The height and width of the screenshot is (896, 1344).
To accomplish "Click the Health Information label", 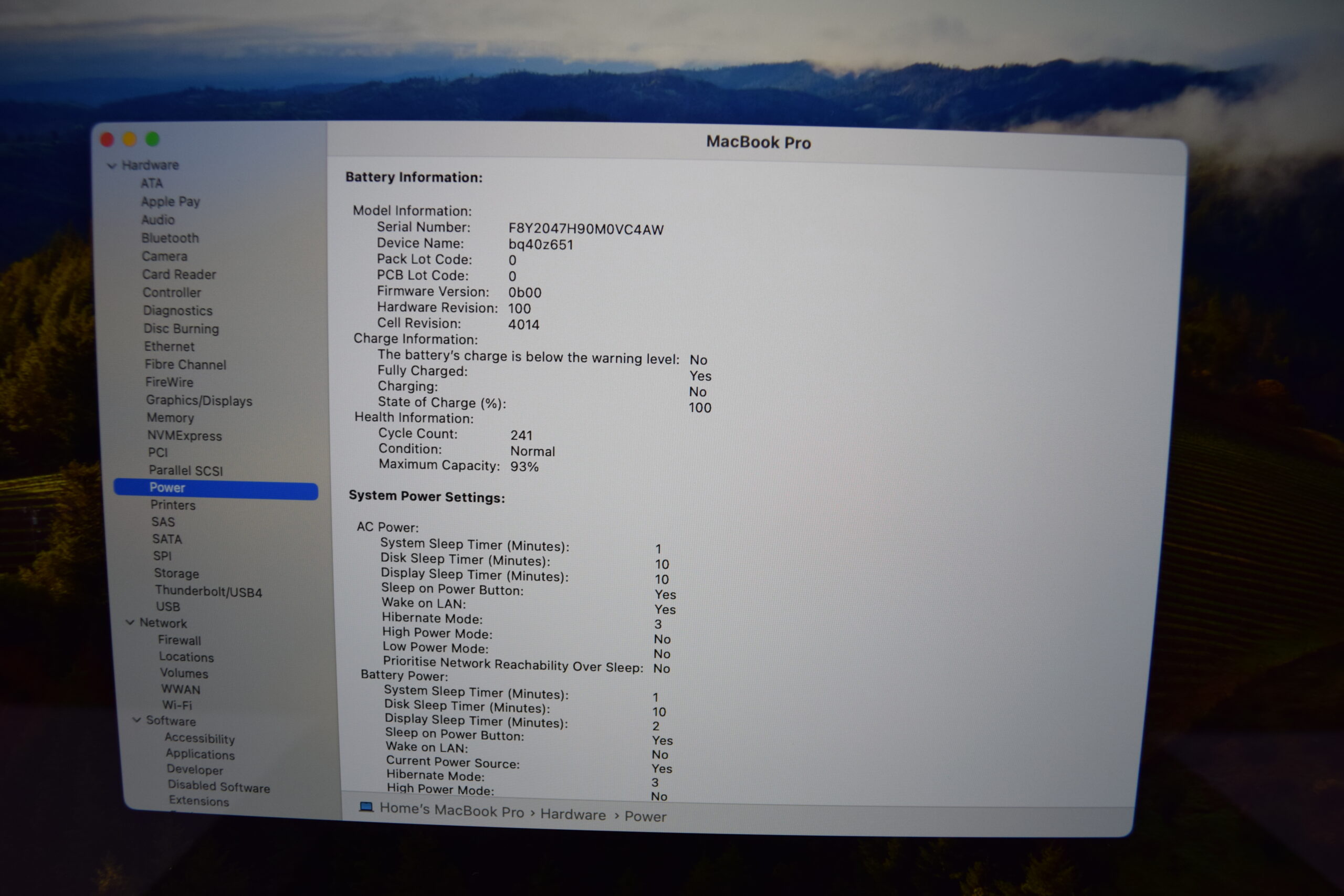I will click(414, 418).
